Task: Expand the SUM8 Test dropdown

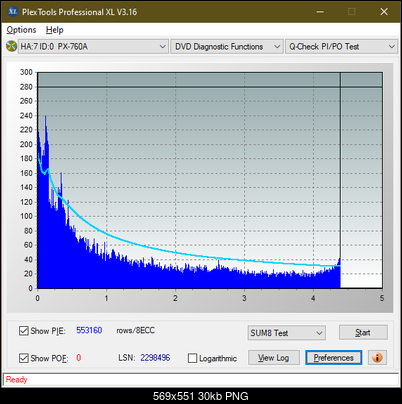Action: pyautogui.click(x=287, y=333)
